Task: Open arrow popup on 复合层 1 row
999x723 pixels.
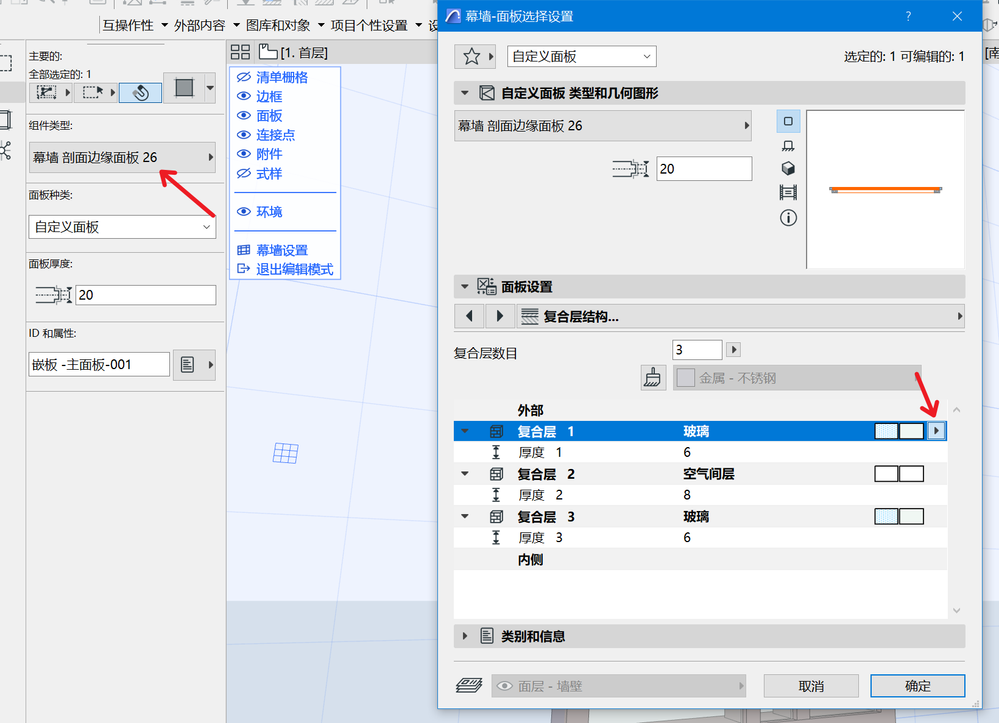Action: 936,431
